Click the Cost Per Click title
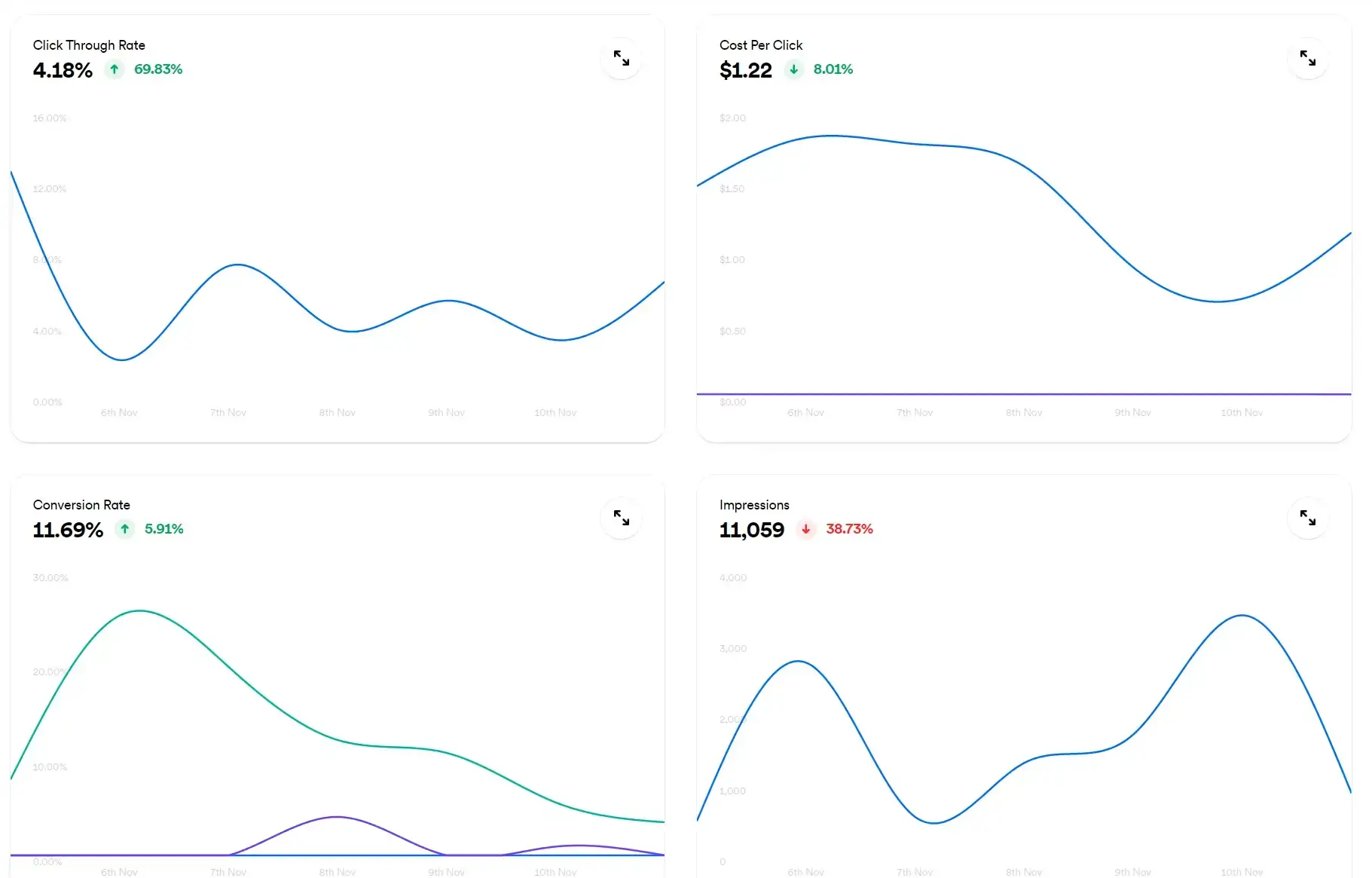The height and width of the screenshot is (878, 1372). 761,45
